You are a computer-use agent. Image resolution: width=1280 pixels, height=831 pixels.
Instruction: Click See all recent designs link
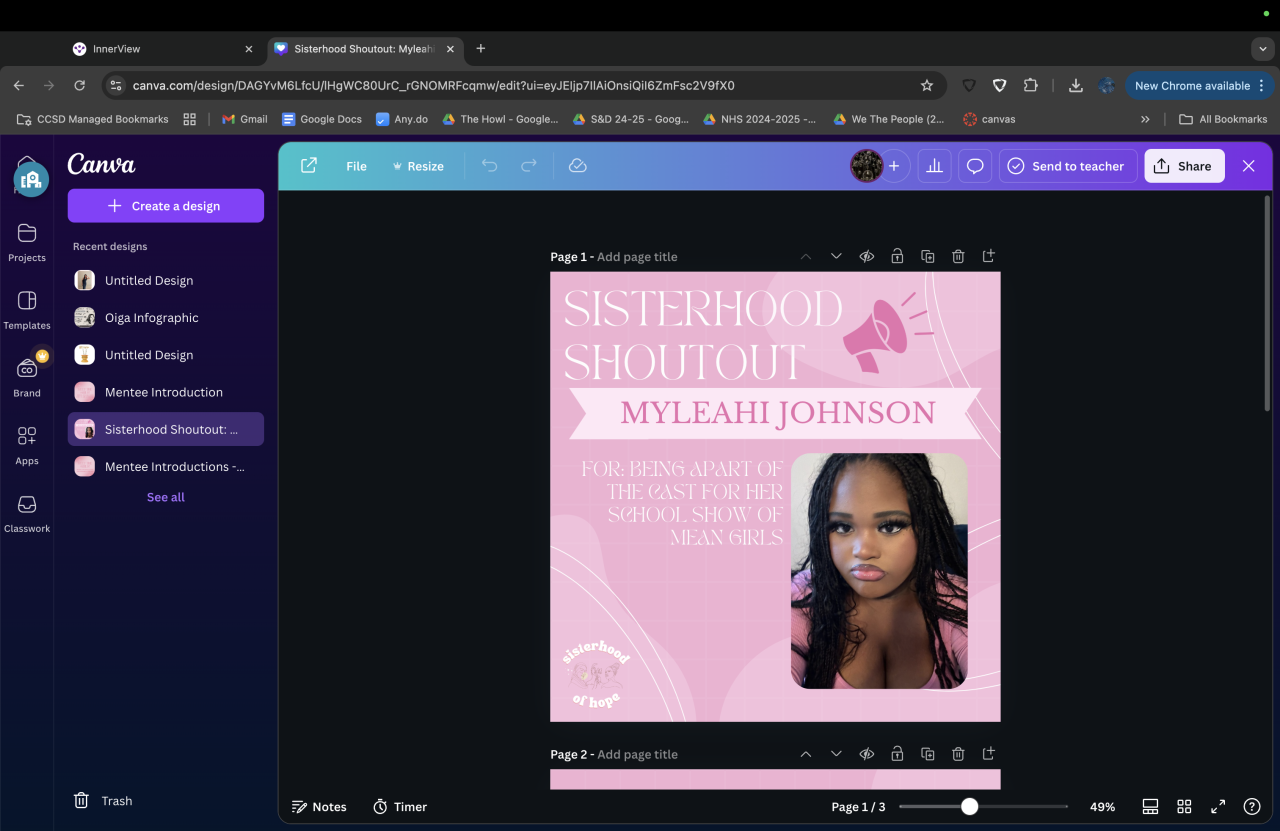tap(166, 497)
